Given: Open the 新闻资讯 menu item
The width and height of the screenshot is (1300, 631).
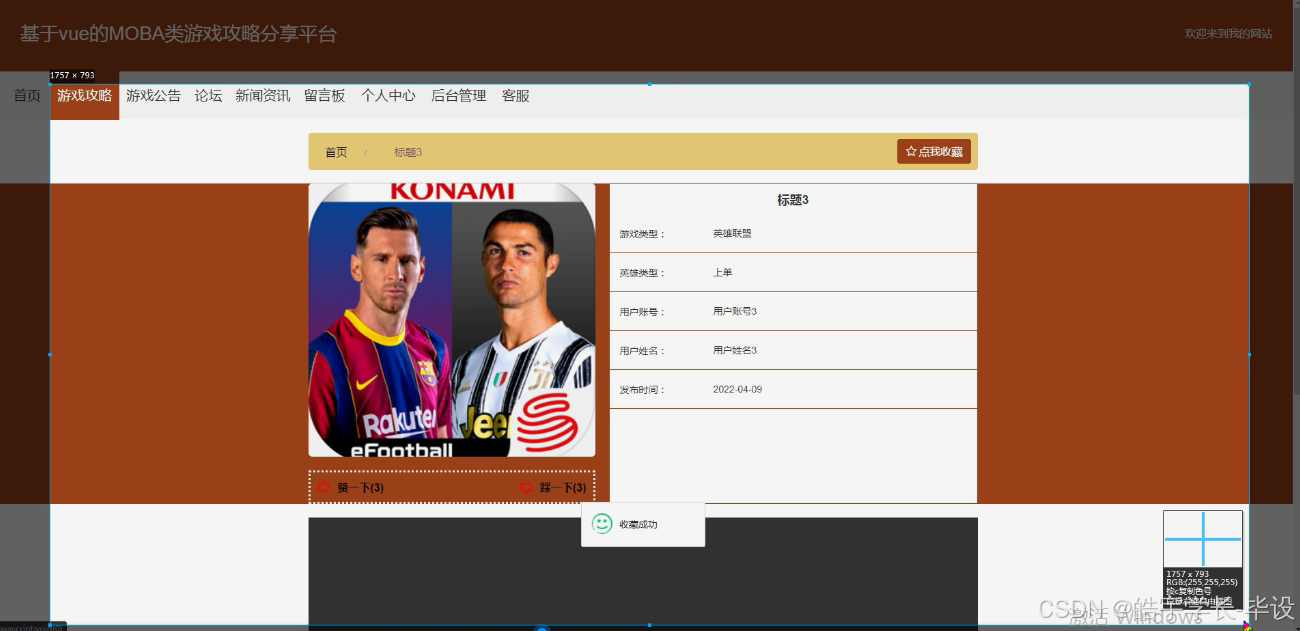Looking at the screenshot, I should pyautogui.click(x=263, y=96).
